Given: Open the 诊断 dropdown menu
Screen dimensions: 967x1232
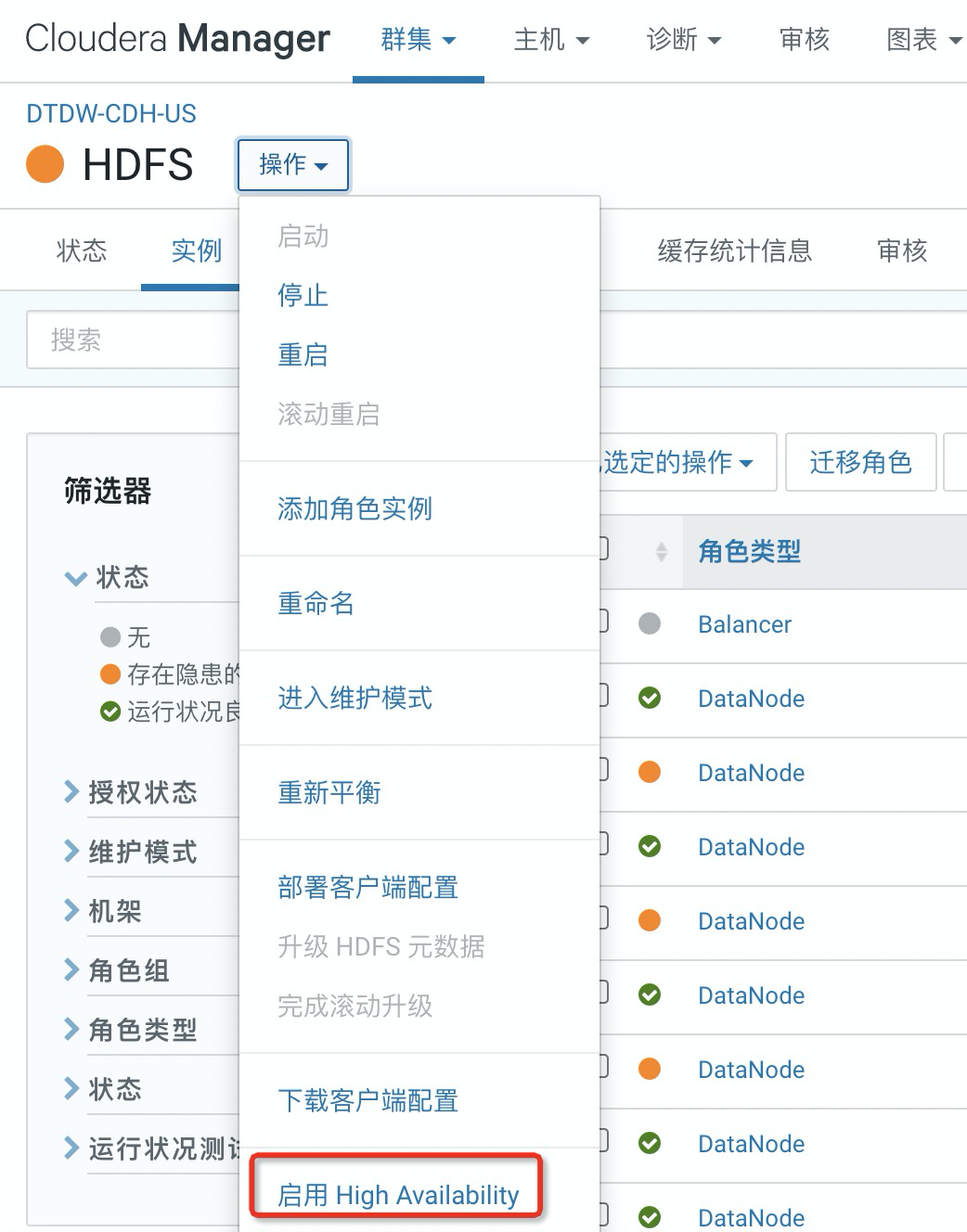Looking at the screenshot, I should click(x=684, y=40).
